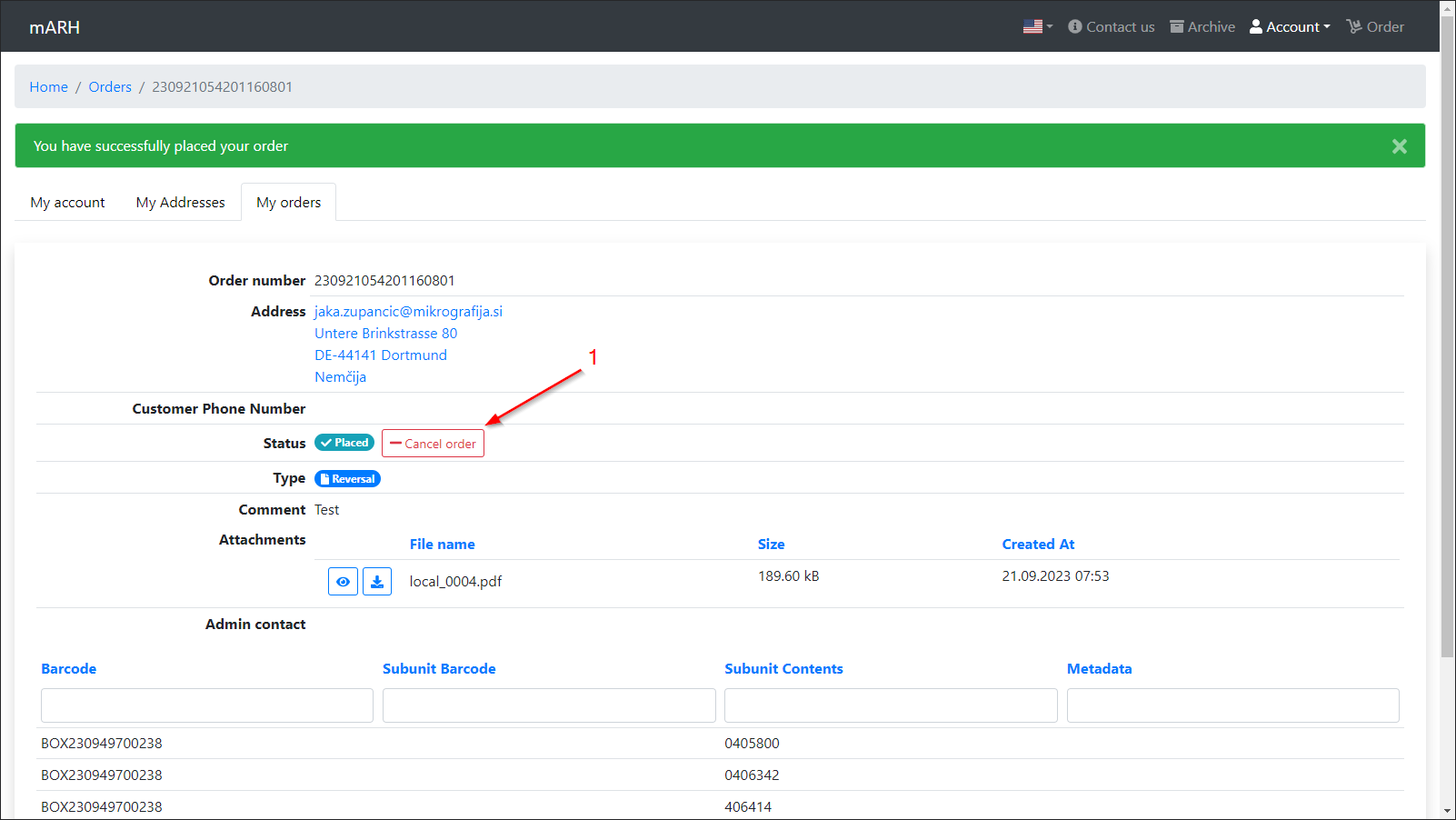Select the My orders tab

point(288,203)
